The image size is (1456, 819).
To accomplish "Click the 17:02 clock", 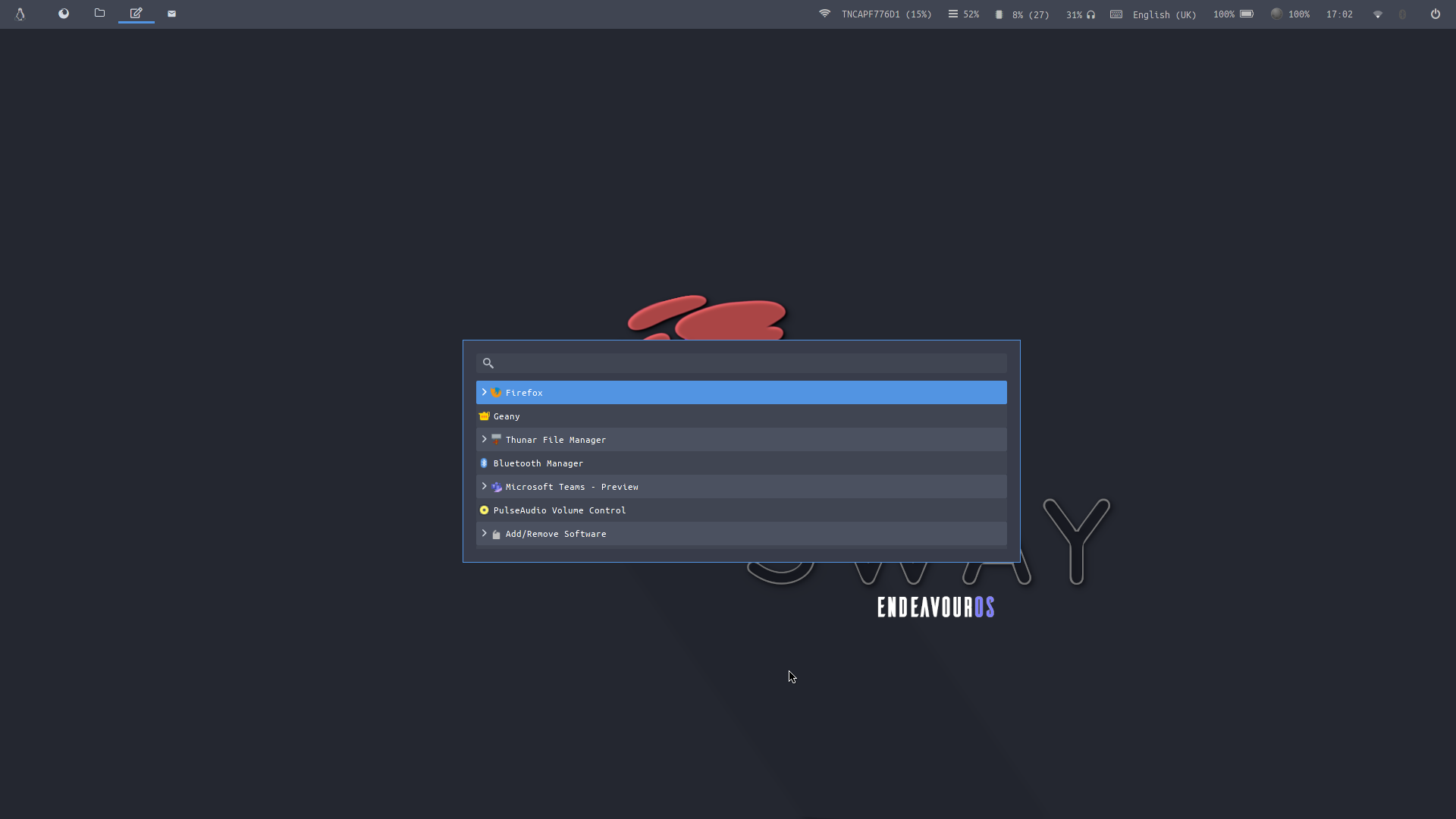I will [1339, 14].
